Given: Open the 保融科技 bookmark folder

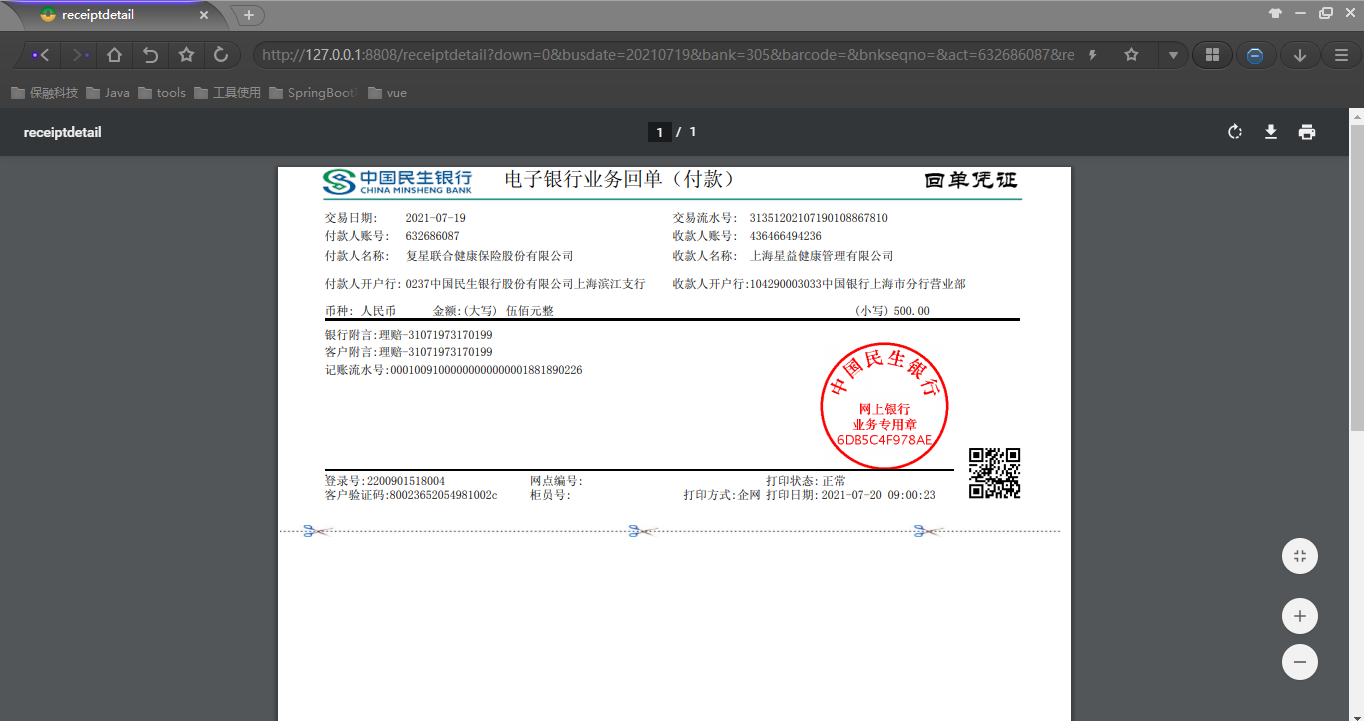Looking at the screenshot, I should [44, 93].
